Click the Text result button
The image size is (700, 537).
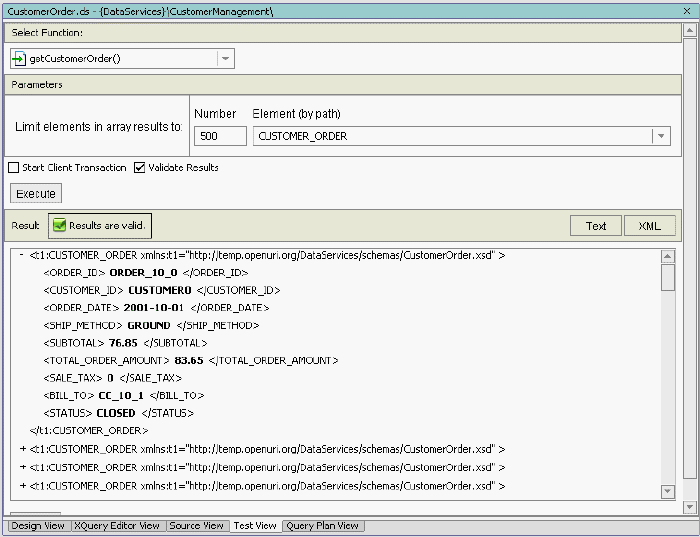(x=596, y=226)
